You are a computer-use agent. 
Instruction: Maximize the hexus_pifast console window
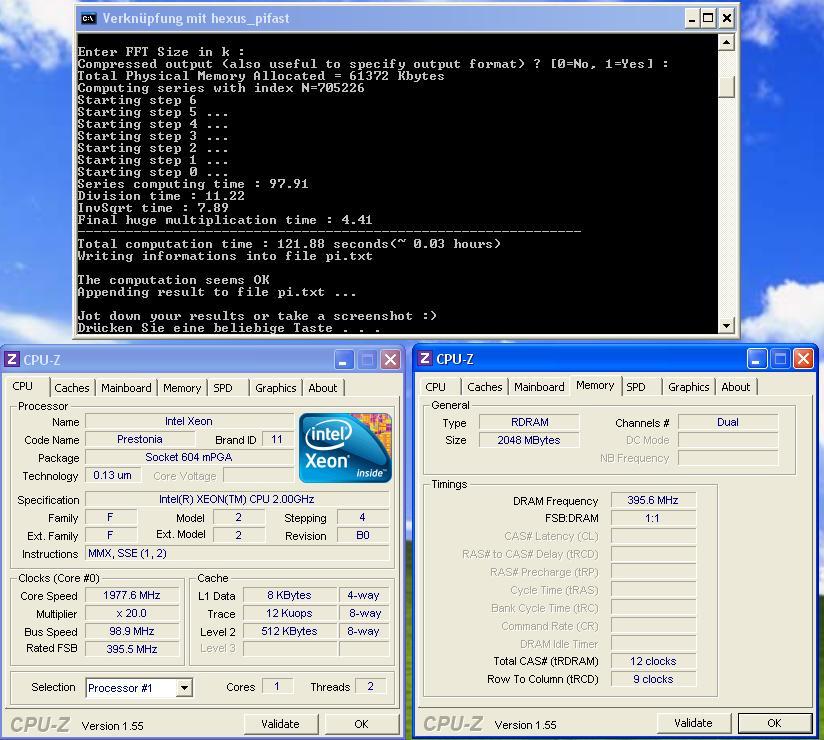[708, 19]
